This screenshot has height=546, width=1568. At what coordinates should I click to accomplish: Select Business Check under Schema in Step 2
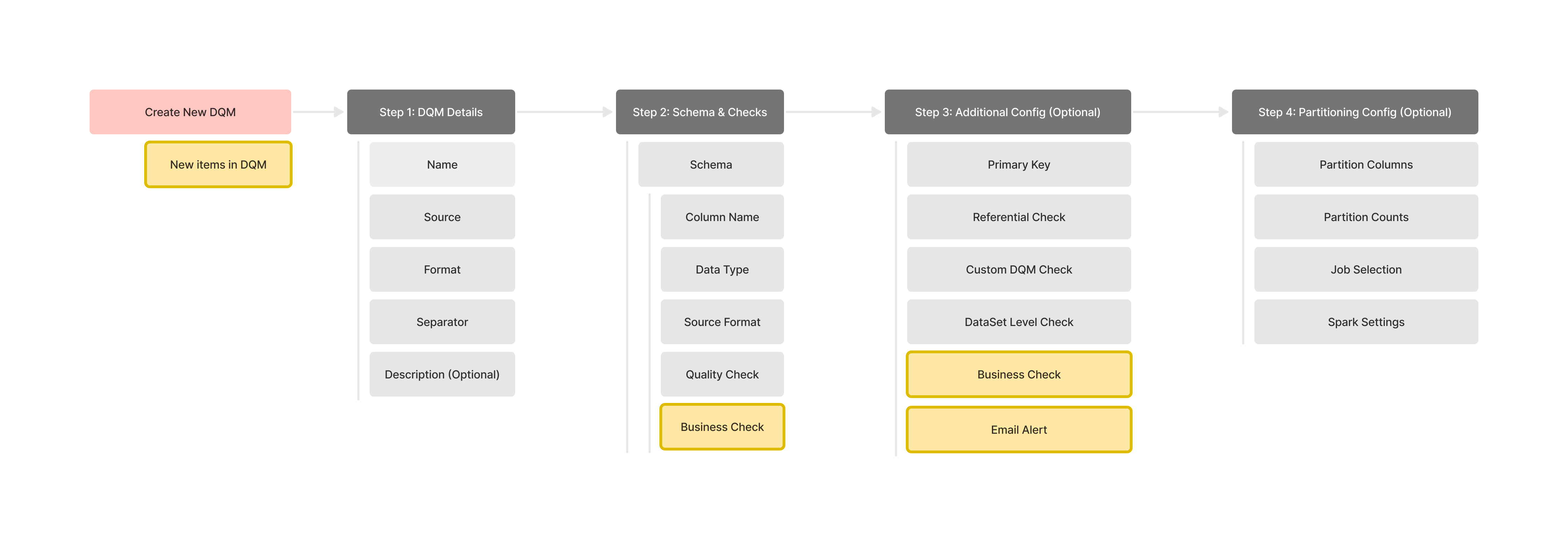tap(722, 427)
